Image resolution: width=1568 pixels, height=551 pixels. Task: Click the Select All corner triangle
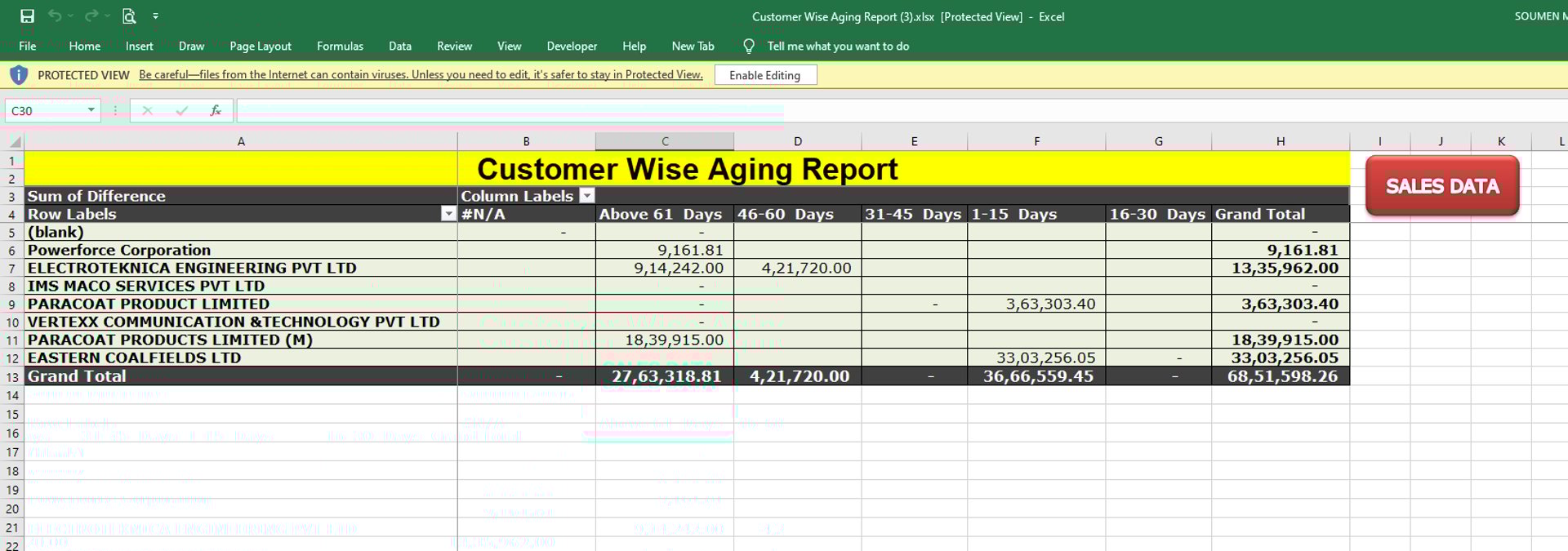(x=15, y=142)
